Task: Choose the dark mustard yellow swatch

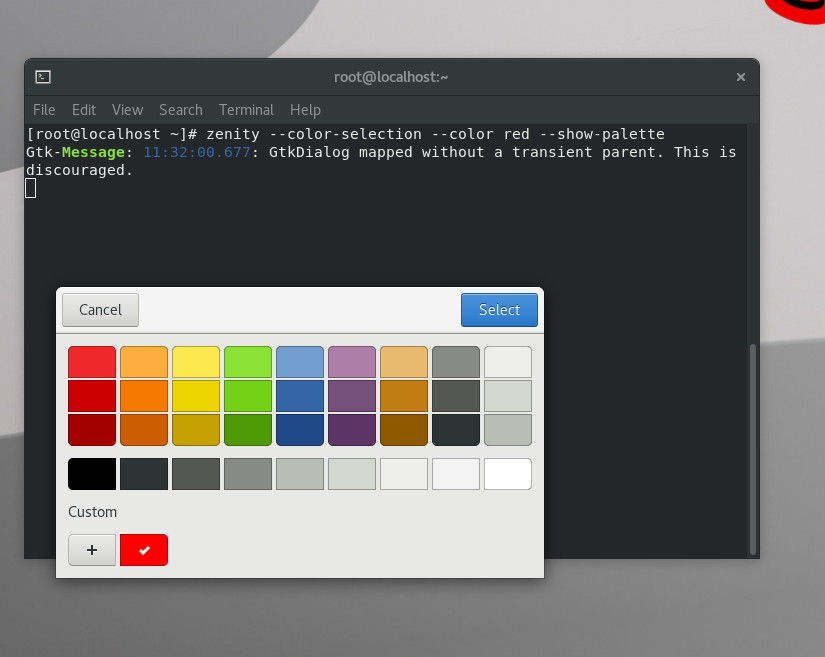Action: tap(196, 430)
